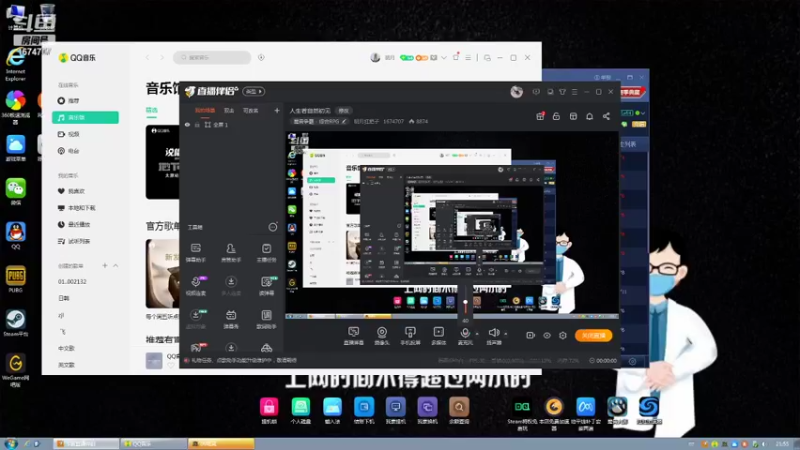The width and height of the screenshot is (800, 450).
Task: Expand the QQ Music account dropdown arrow
Action: 444,58
